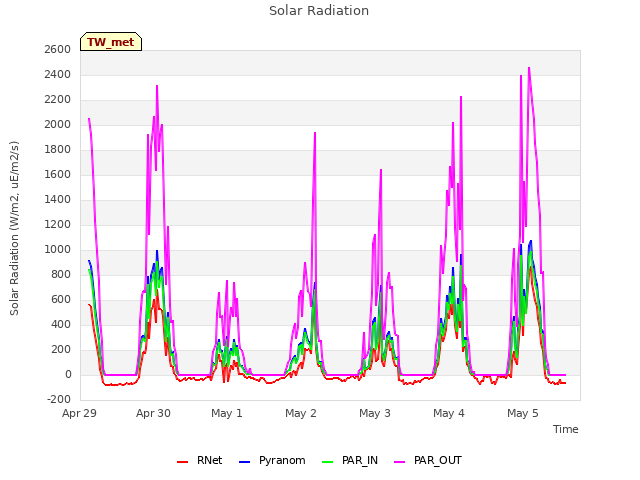Click the red RNet legend swatch
This screenshot has height=480, width=640.
[182, 462]
